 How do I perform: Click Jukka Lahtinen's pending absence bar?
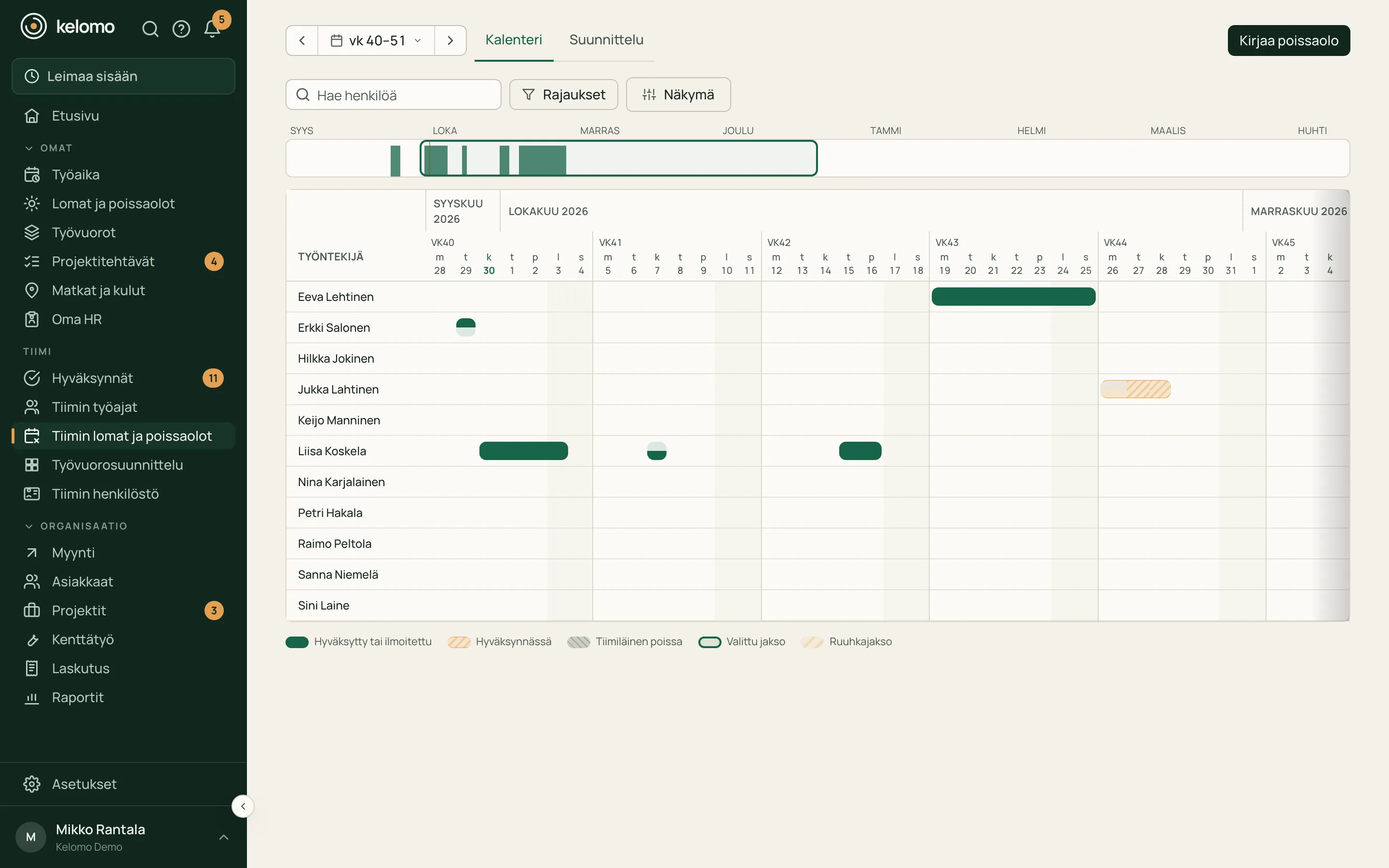click(1135, 389)
